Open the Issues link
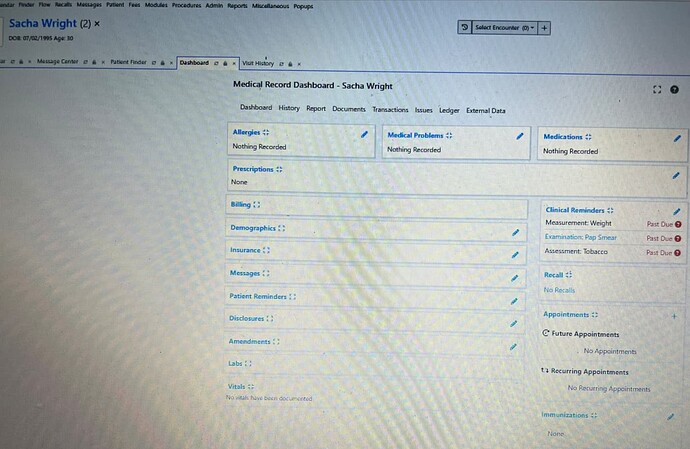The width and height of the screenshot is (690, 449). click(423, 110)
